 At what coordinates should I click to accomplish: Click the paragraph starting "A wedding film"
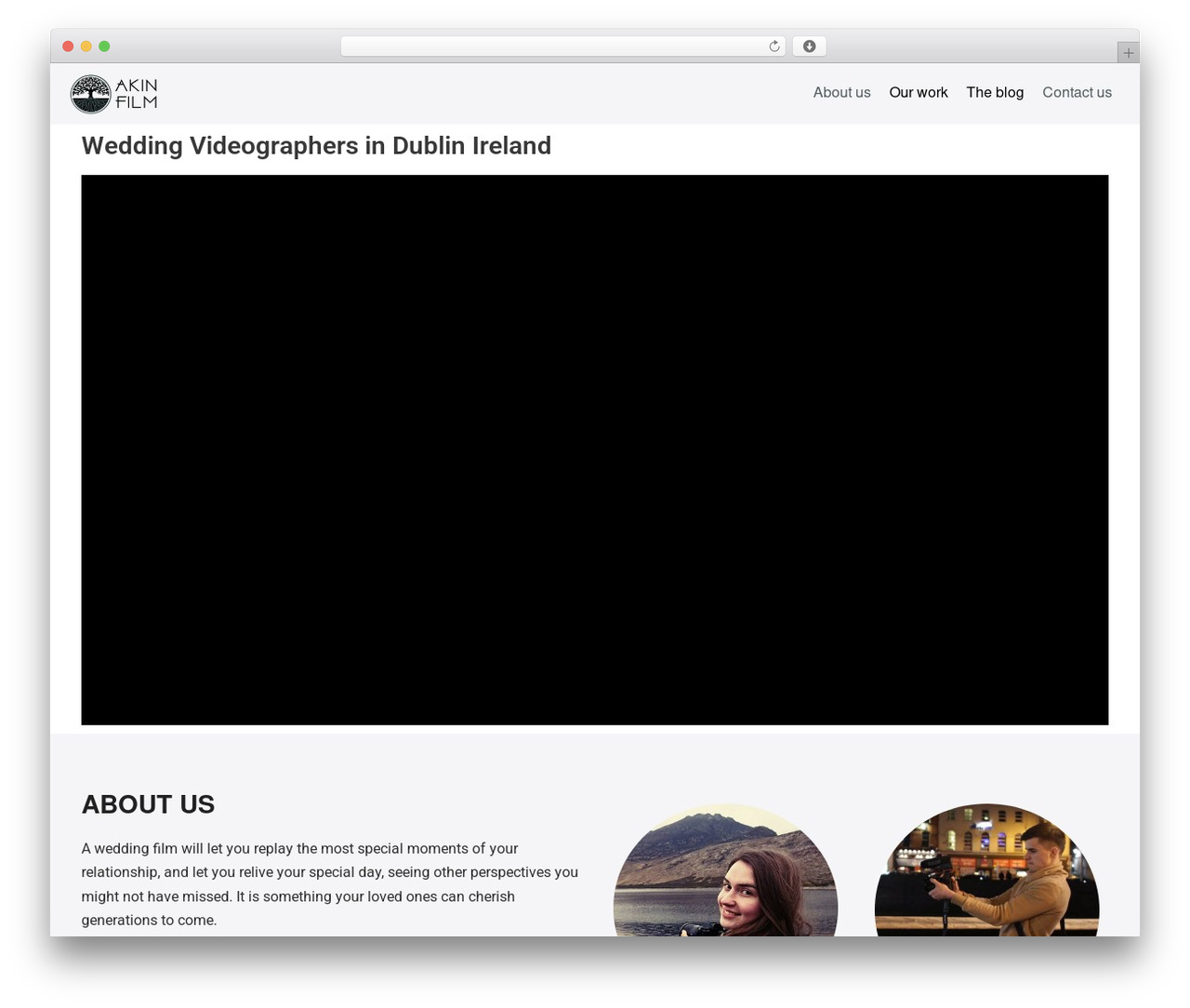(x=330, y=884)
